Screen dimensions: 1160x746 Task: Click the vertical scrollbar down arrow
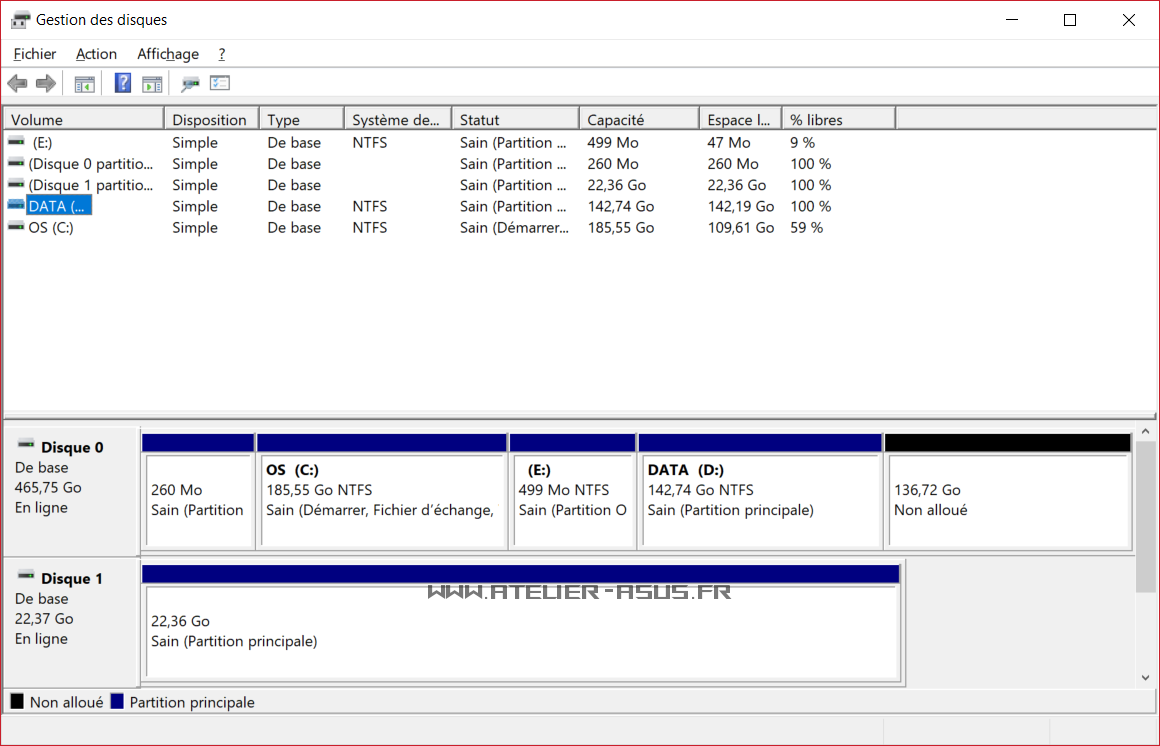1145,677
